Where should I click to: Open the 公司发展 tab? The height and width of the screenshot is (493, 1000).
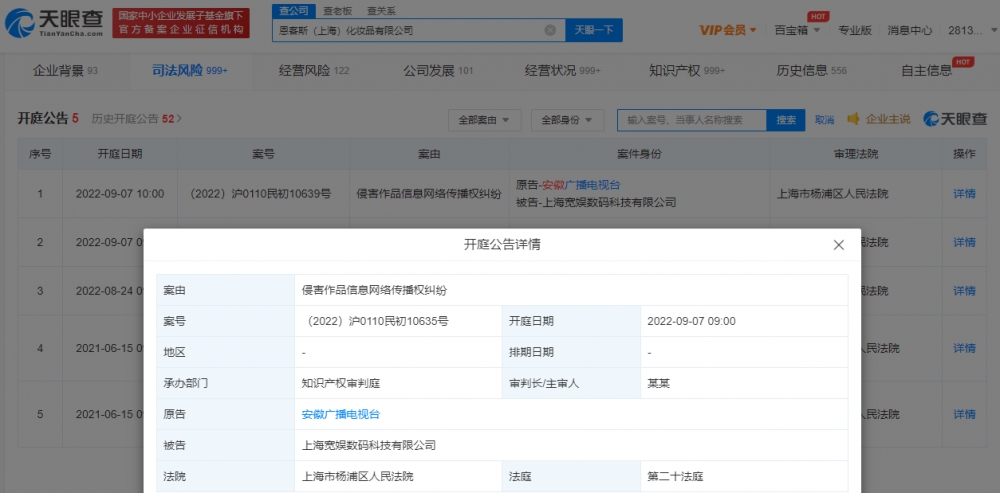click(438, 71)
